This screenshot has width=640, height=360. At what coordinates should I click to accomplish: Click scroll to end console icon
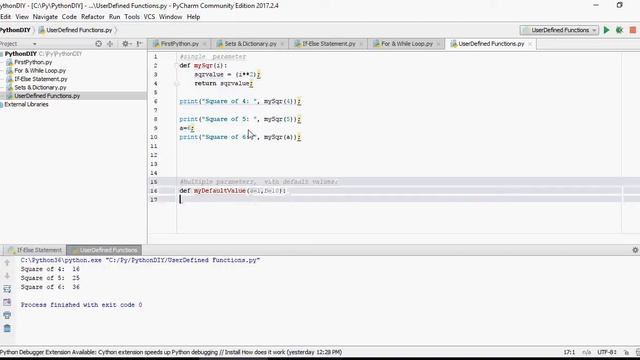pyautogui.click(x=7, y=302)
